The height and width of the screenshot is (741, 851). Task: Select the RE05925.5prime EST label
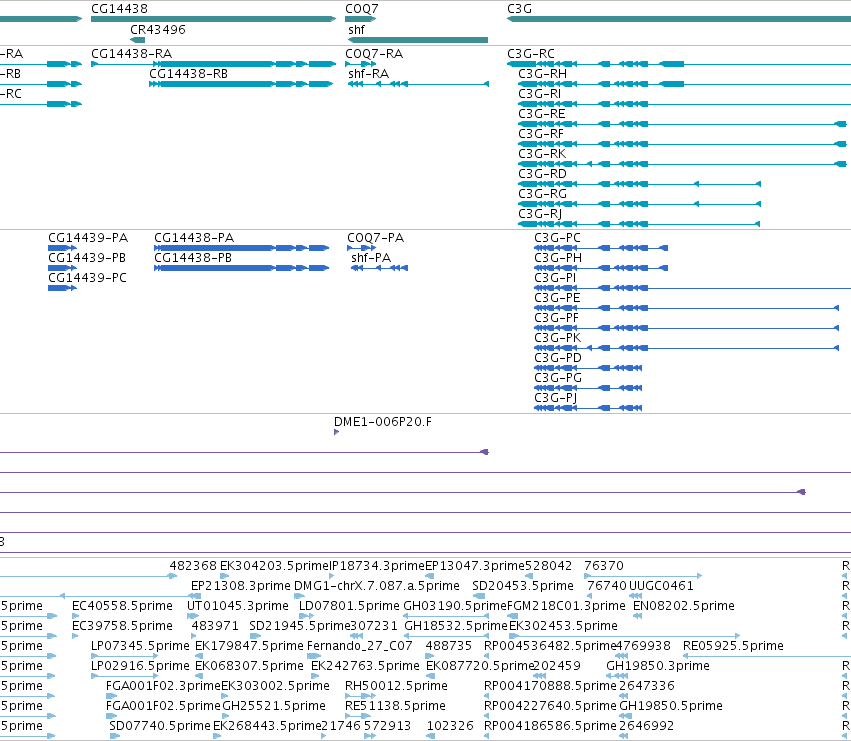tap(733, 646)
